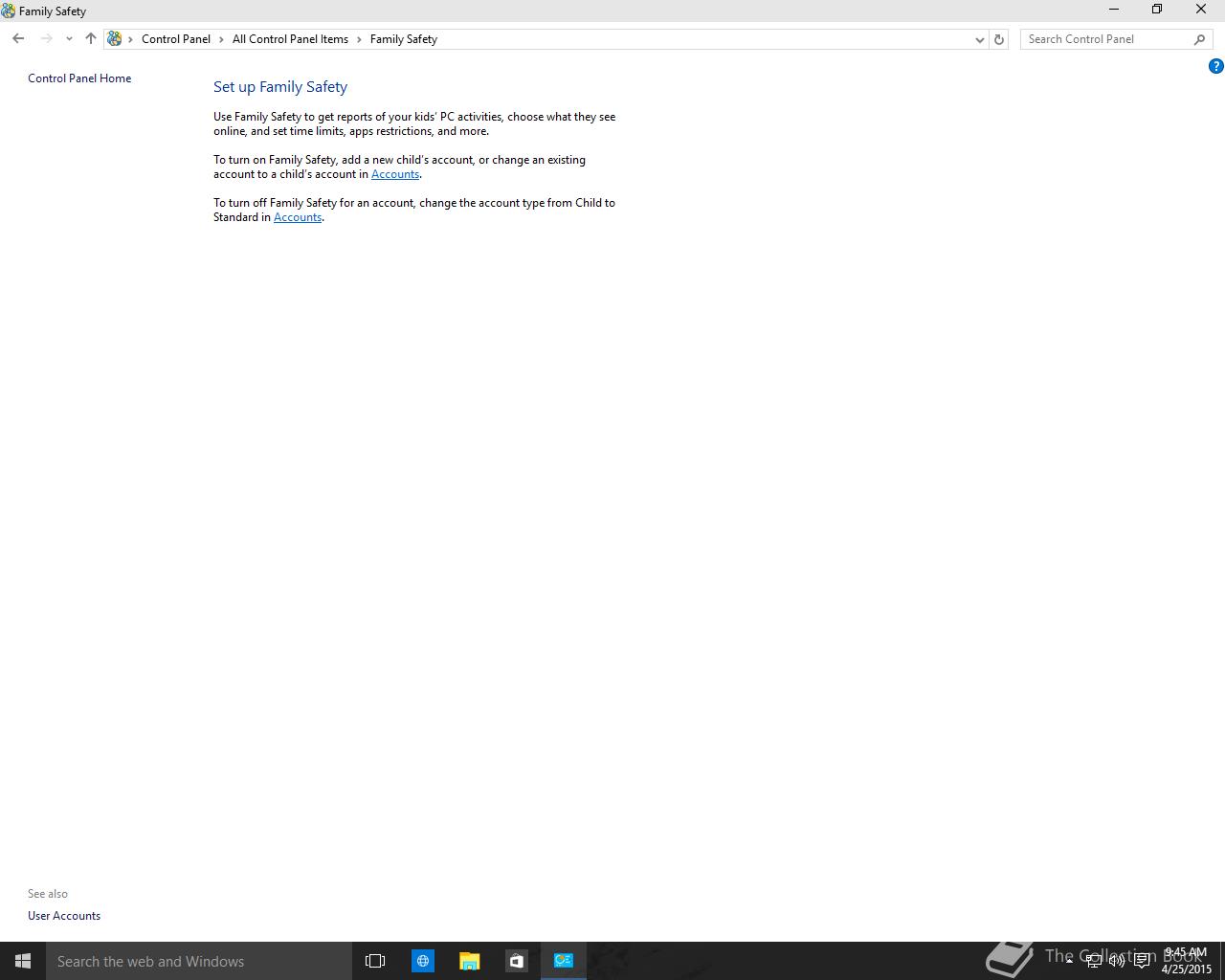Go up one level with Up arrow

(x=91, y=39)
